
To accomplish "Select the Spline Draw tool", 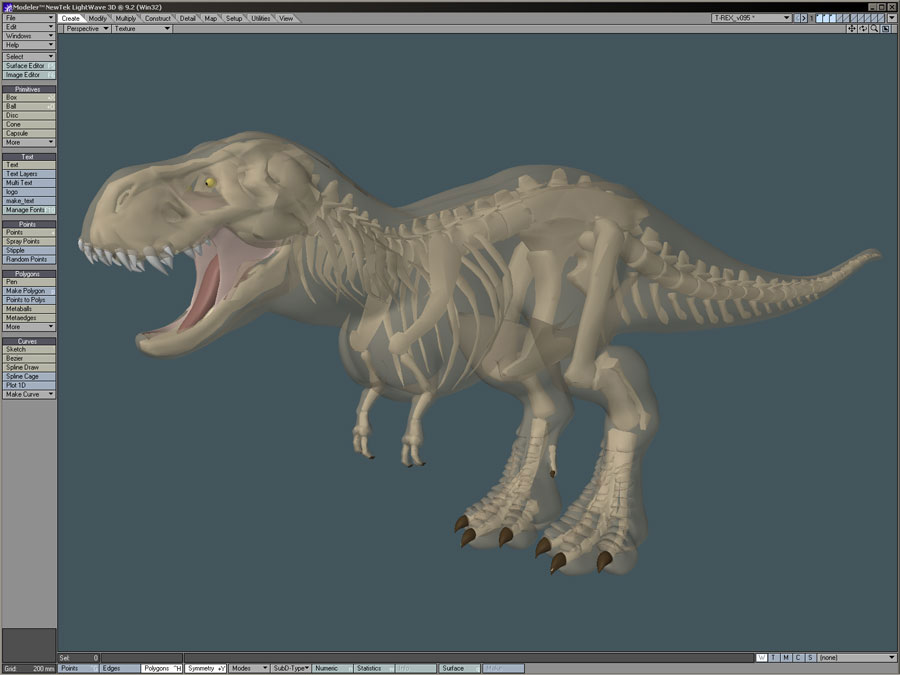I will click(x=29, y=367).
